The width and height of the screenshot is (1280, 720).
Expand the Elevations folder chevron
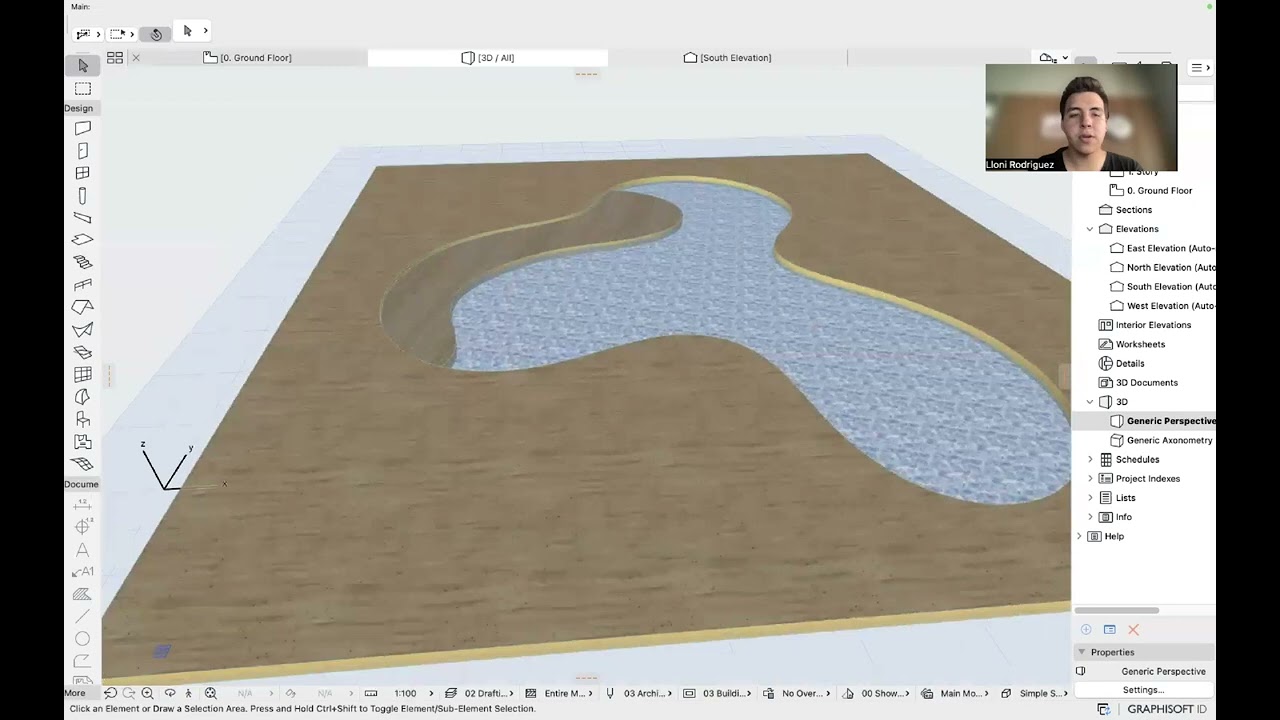(x=1090, y=229)
